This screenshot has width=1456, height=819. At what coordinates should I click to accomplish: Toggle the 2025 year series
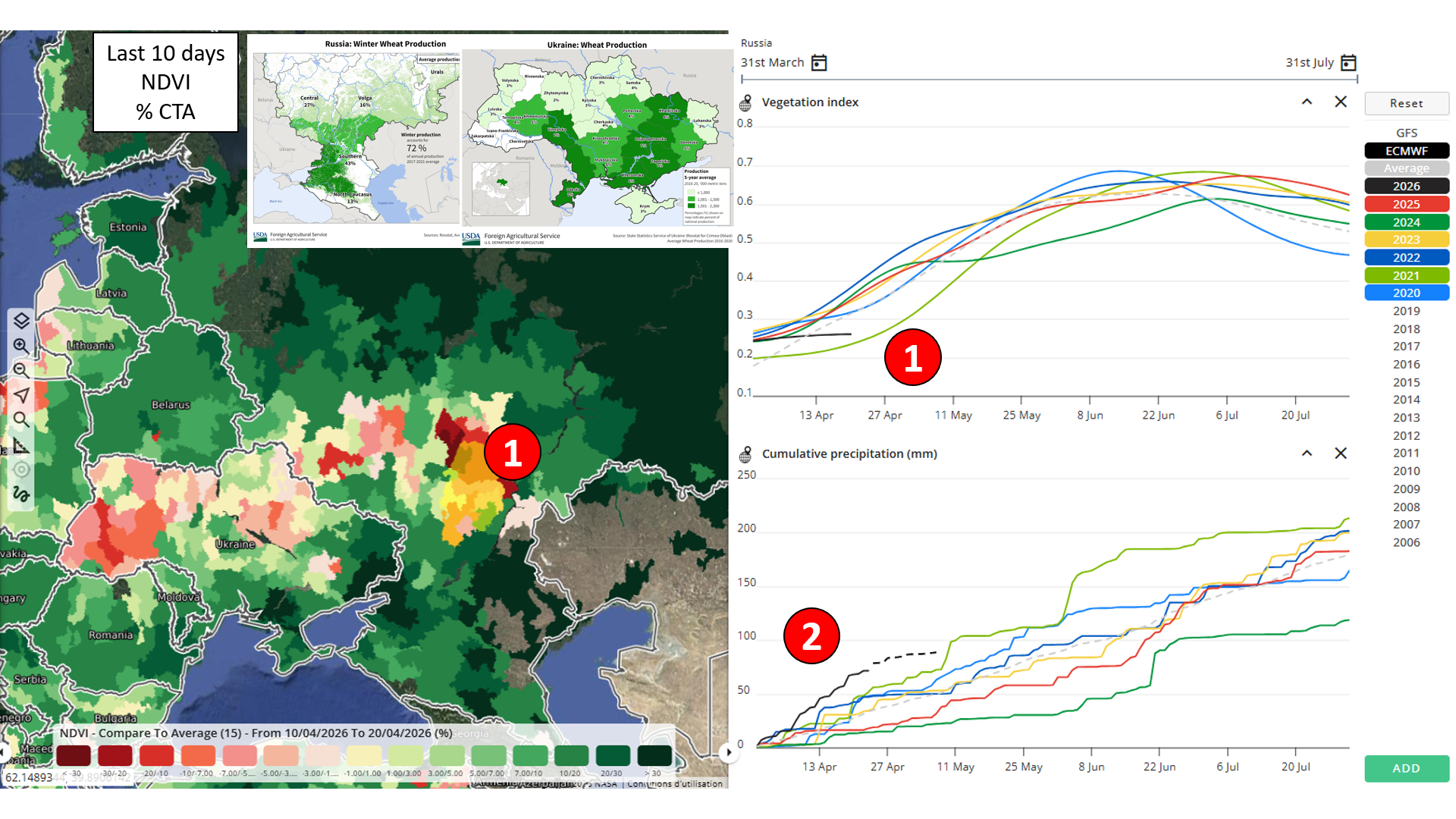pyautogui.click(x=1406, y=204)
